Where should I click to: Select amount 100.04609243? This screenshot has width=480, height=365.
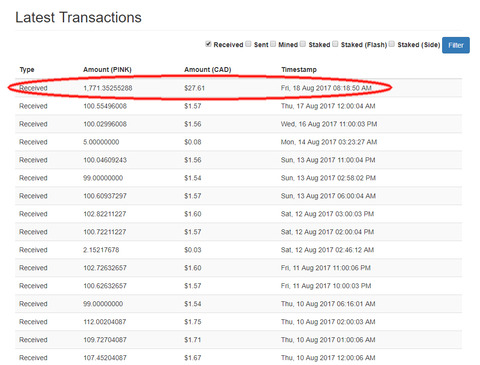(x=105, y=160)
